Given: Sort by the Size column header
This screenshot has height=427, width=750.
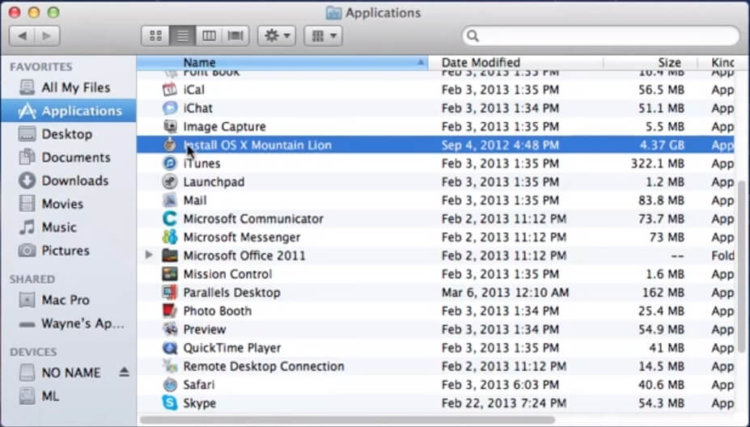Looking at the screenshot, I should pos(651,63).
